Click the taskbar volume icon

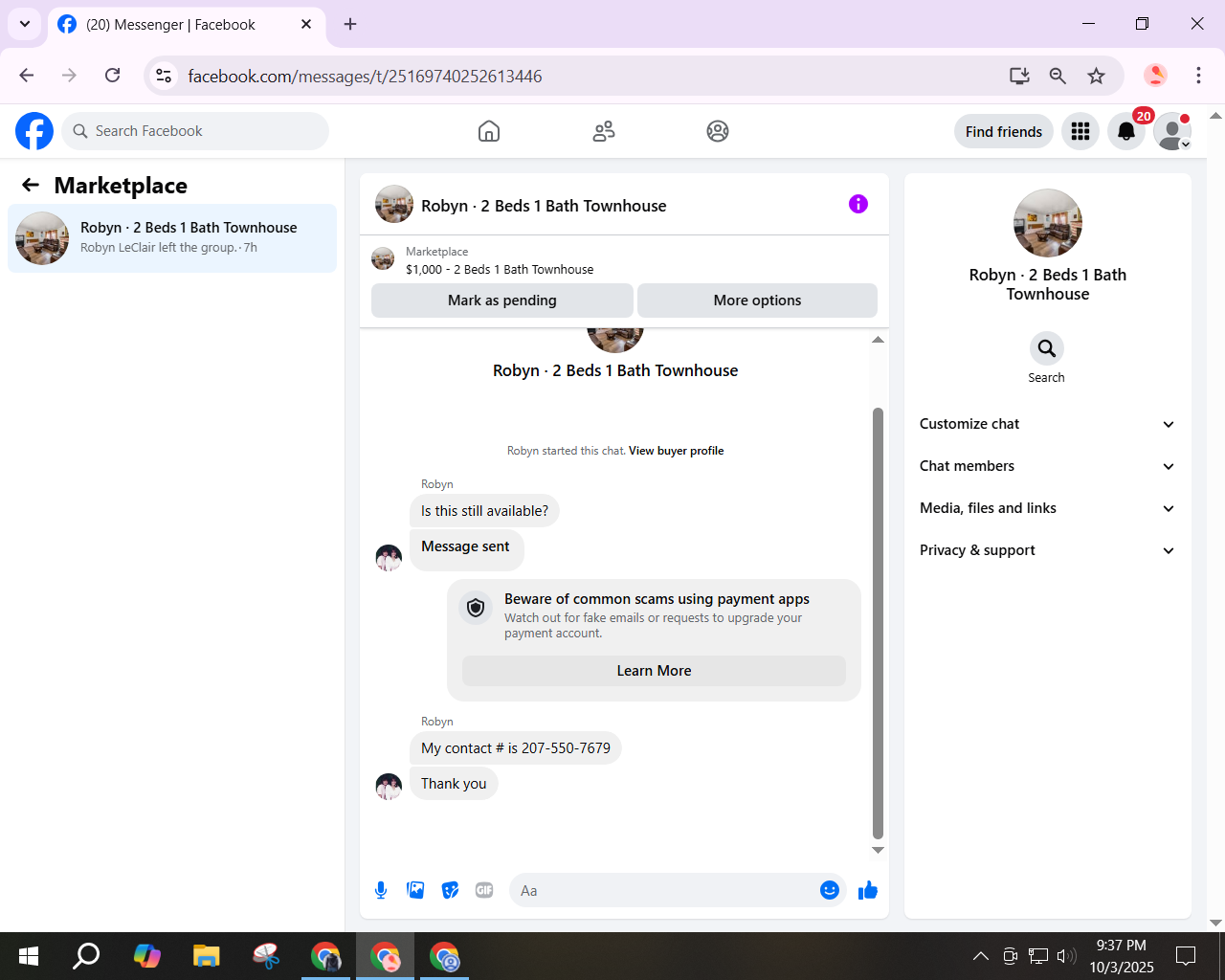tap(1066, 956)
